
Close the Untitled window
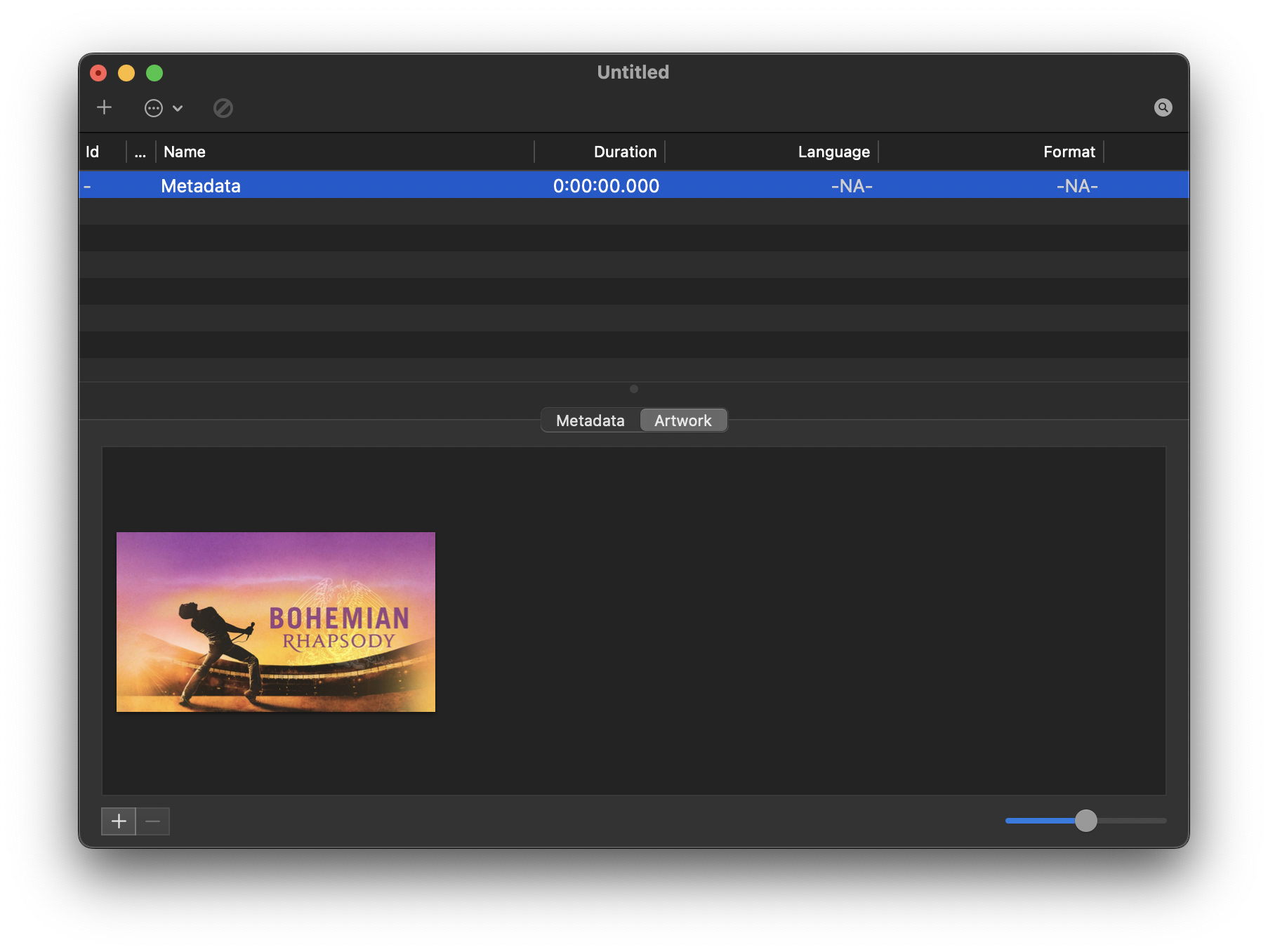98,73
